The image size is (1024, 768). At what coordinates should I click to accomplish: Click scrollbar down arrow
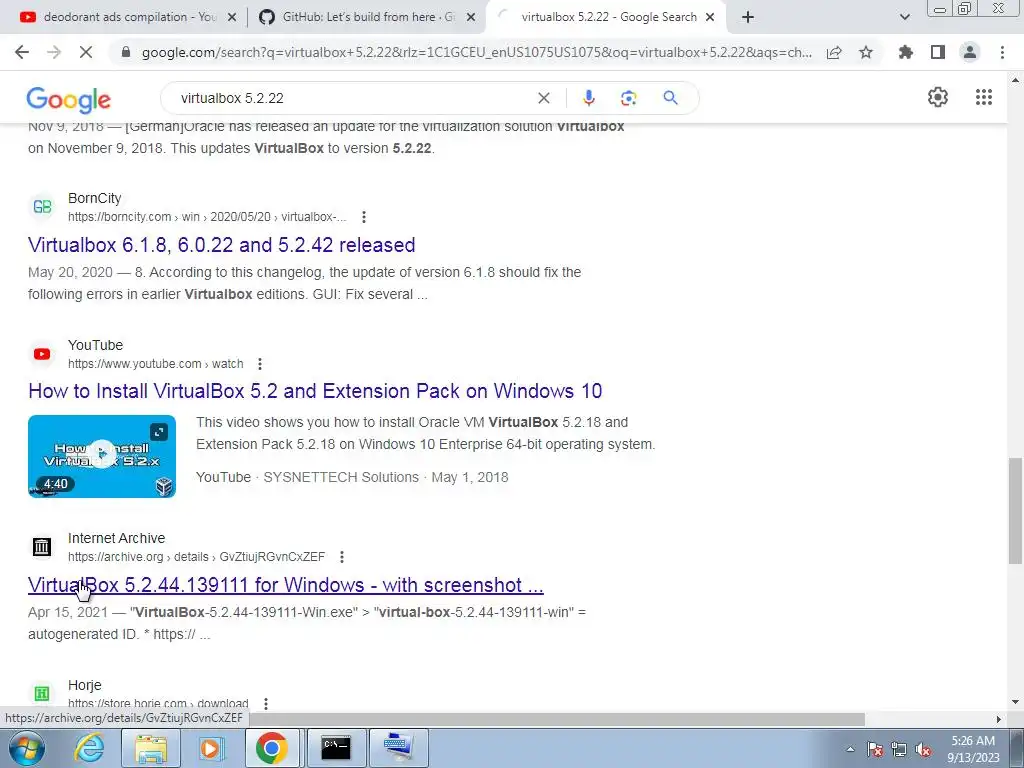point(1016,703)
